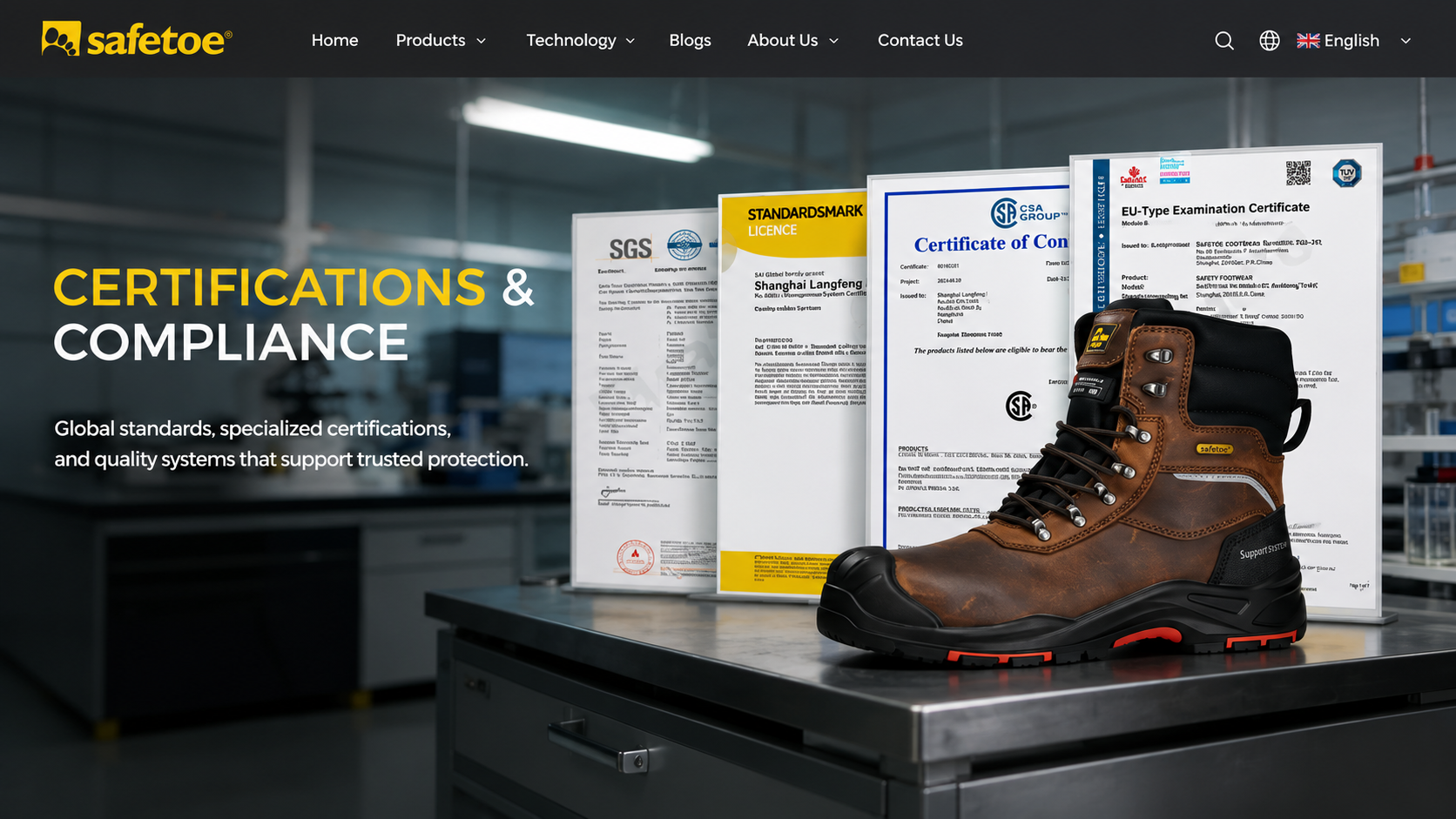Expand the Products dropdown chevron
This screenshot has height=819, width=1456.
click(481, 41)
